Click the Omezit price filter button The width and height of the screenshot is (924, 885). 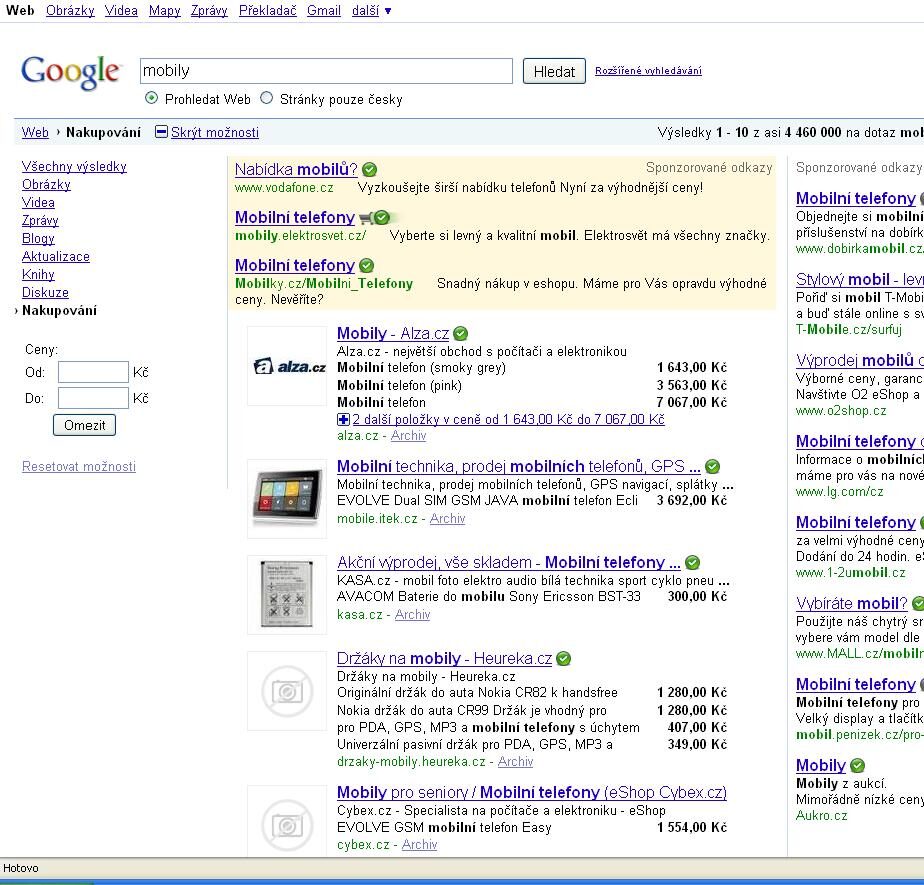click(x=84, y=425)
